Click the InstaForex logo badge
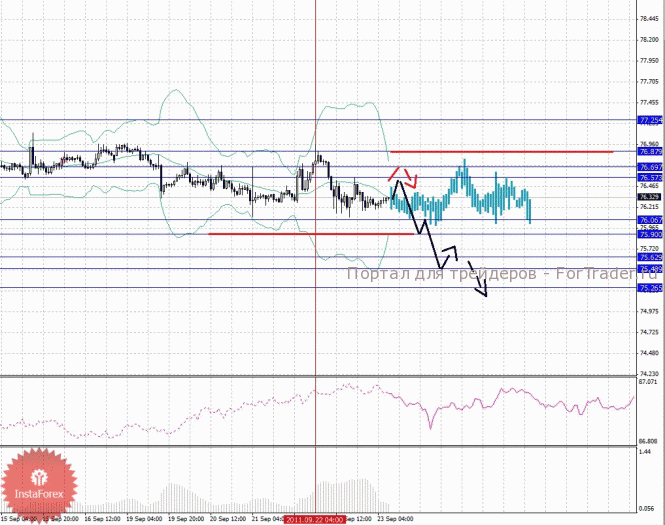Viewport: 665px width, 525px height. pos(39,485)
